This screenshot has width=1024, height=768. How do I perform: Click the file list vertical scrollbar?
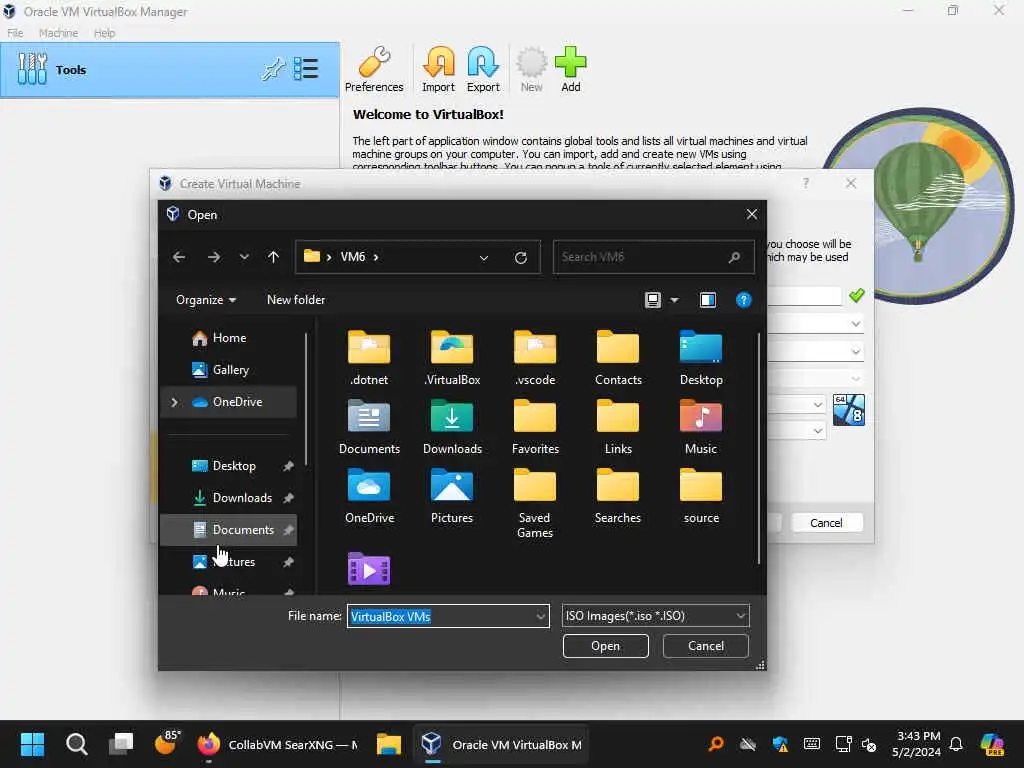tap(758, 449)
